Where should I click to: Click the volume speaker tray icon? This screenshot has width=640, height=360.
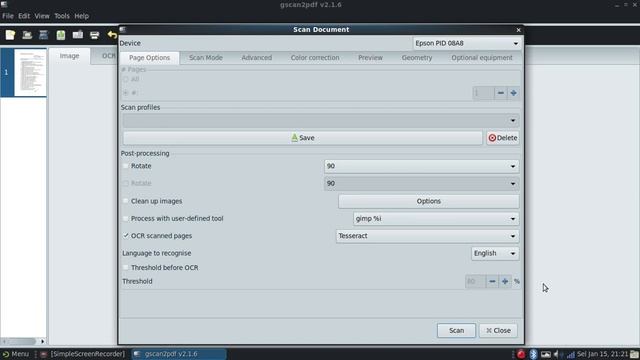coord(556,354)
